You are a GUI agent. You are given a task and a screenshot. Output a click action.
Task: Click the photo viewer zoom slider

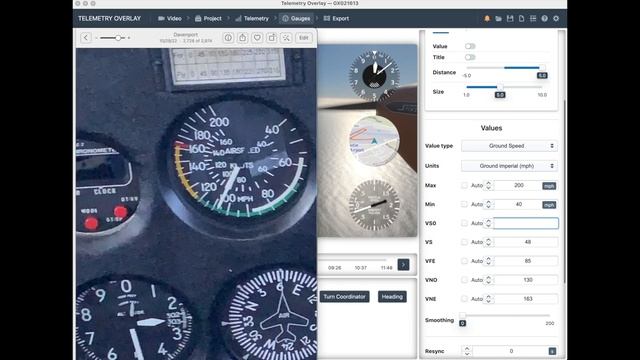113,38
